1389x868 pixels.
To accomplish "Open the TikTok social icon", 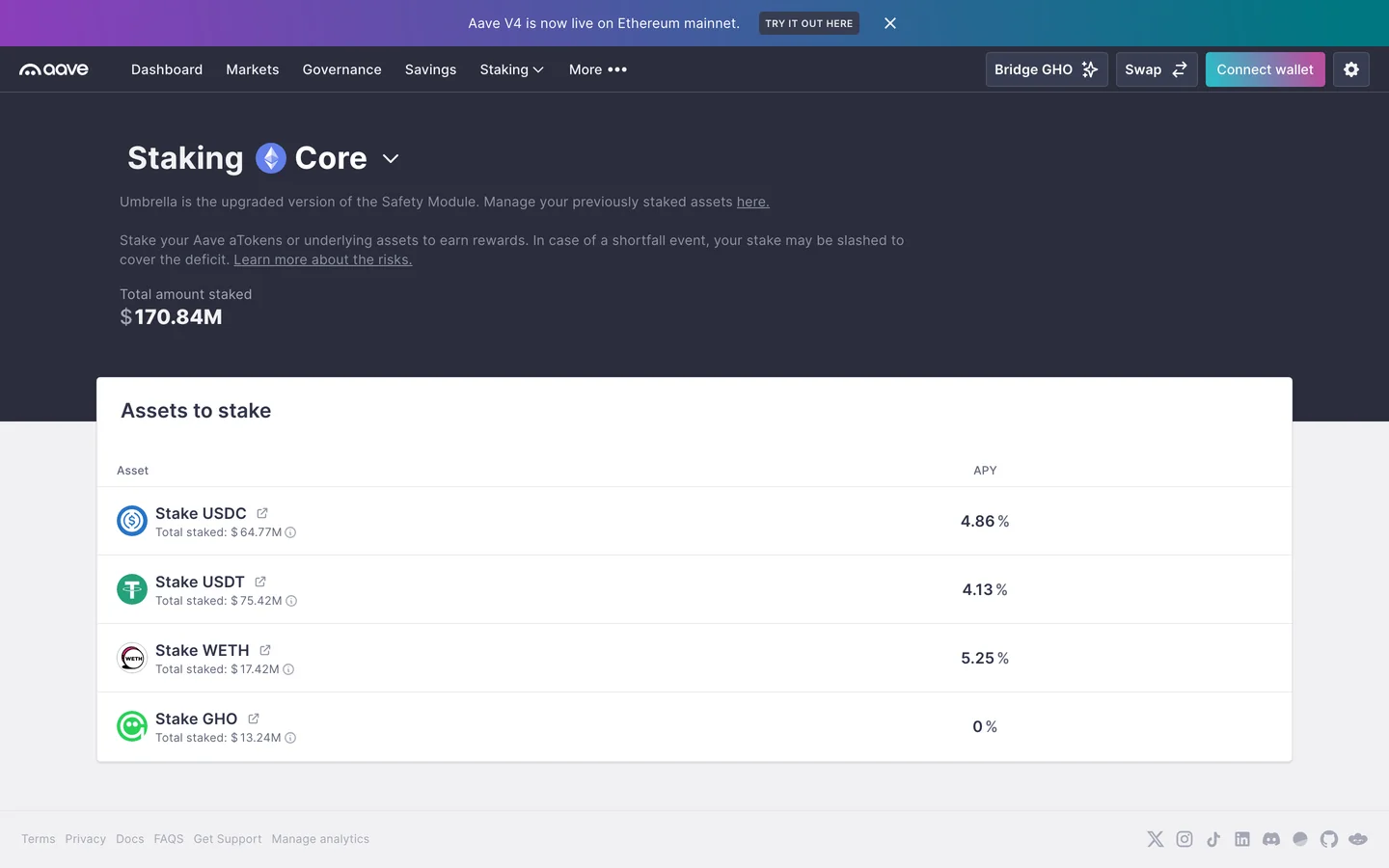I will 1213,839.
